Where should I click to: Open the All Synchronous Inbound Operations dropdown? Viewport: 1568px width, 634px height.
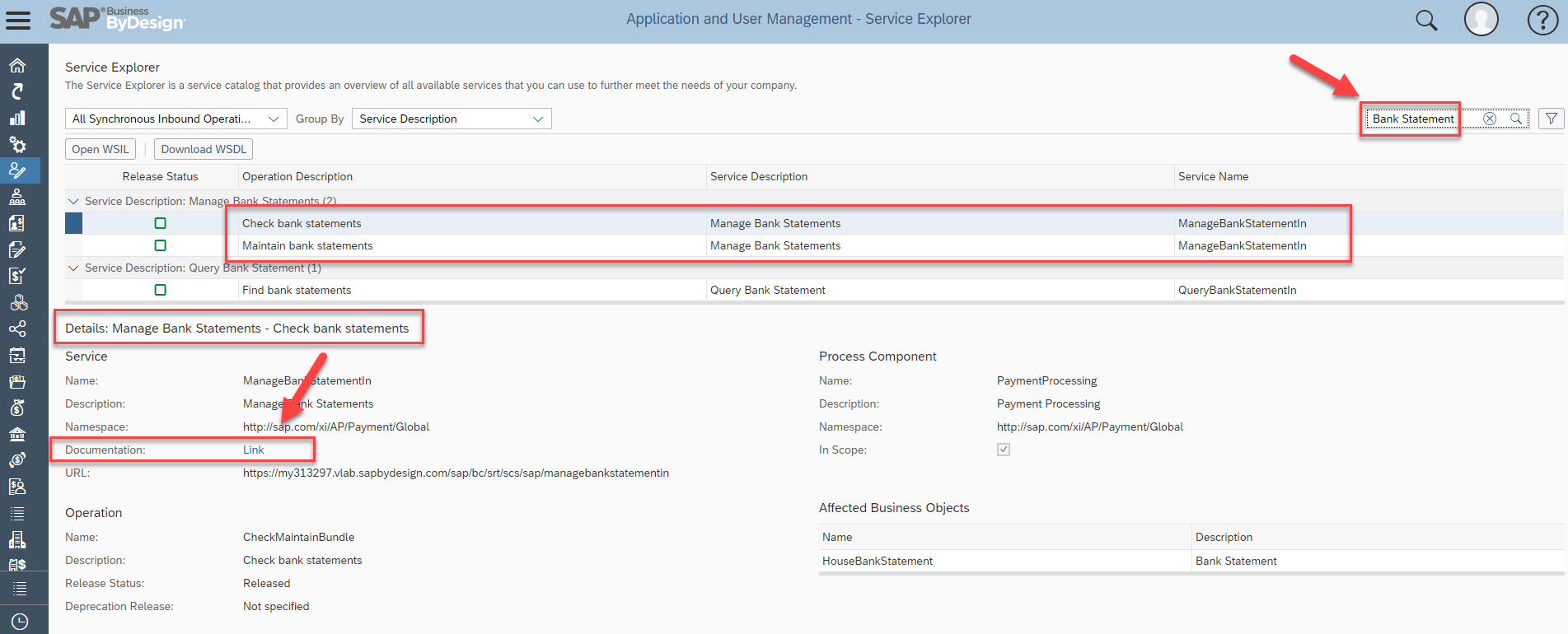click(176, 119)
